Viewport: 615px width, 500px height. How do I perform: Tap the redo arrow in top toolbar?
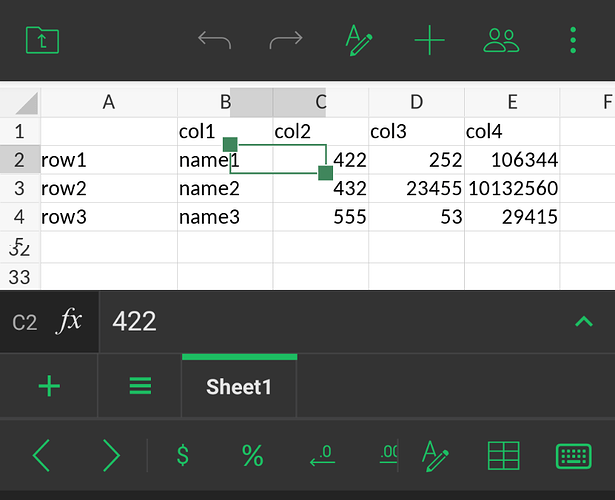pyautogui.click(x=286, y=40)
